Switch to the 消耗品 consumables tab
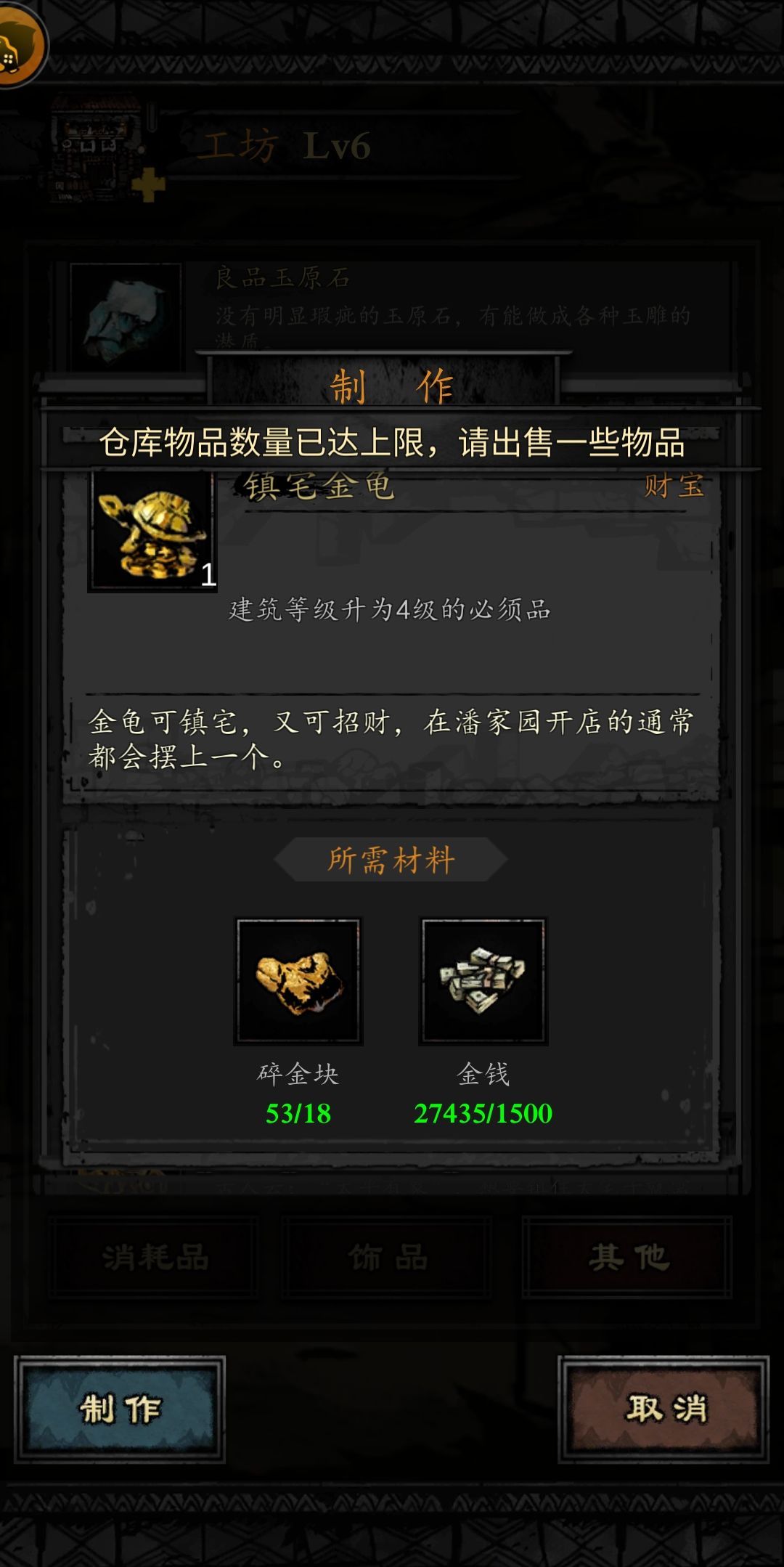784x1567 pixels. 155,1257
